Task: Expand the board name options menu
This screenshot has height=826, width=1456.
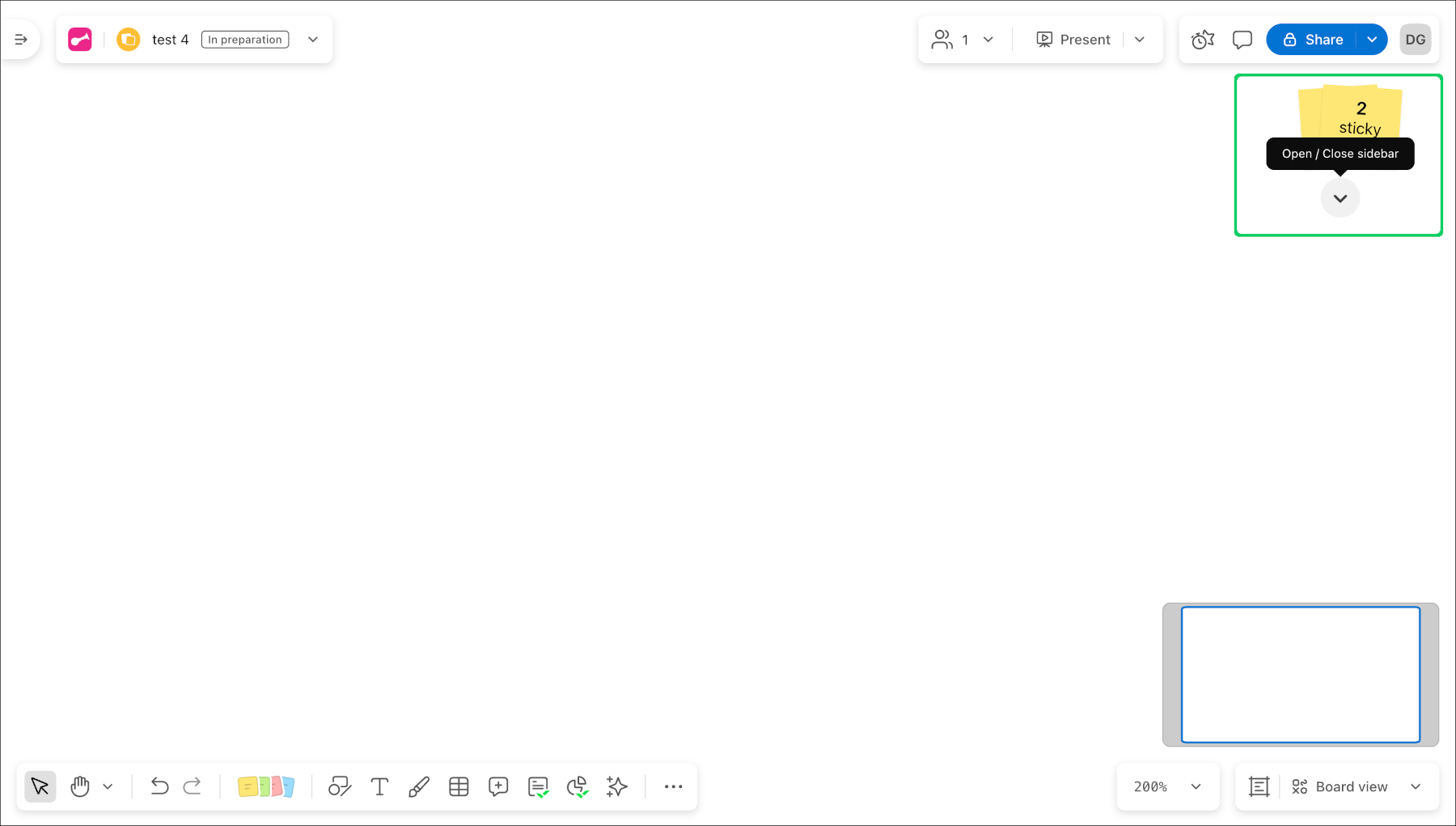Action: (x=313, y=39)
